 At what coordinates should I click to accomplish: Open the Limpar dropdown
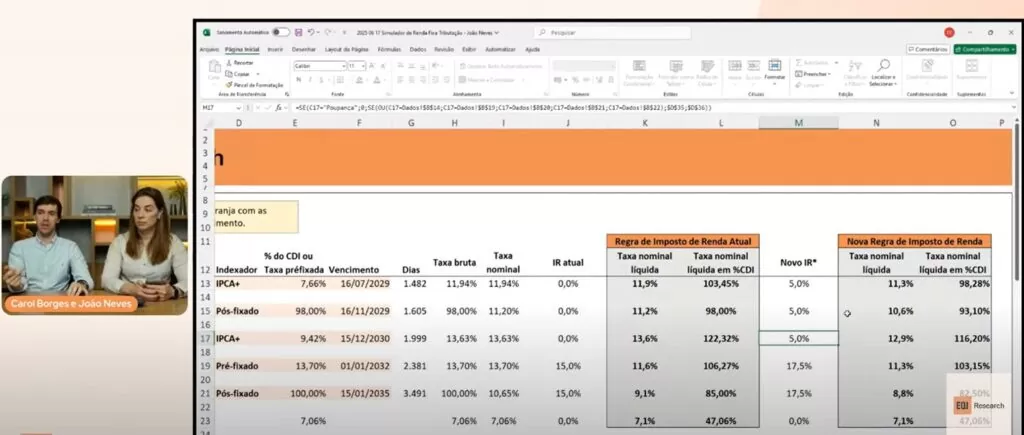(810, 85)
